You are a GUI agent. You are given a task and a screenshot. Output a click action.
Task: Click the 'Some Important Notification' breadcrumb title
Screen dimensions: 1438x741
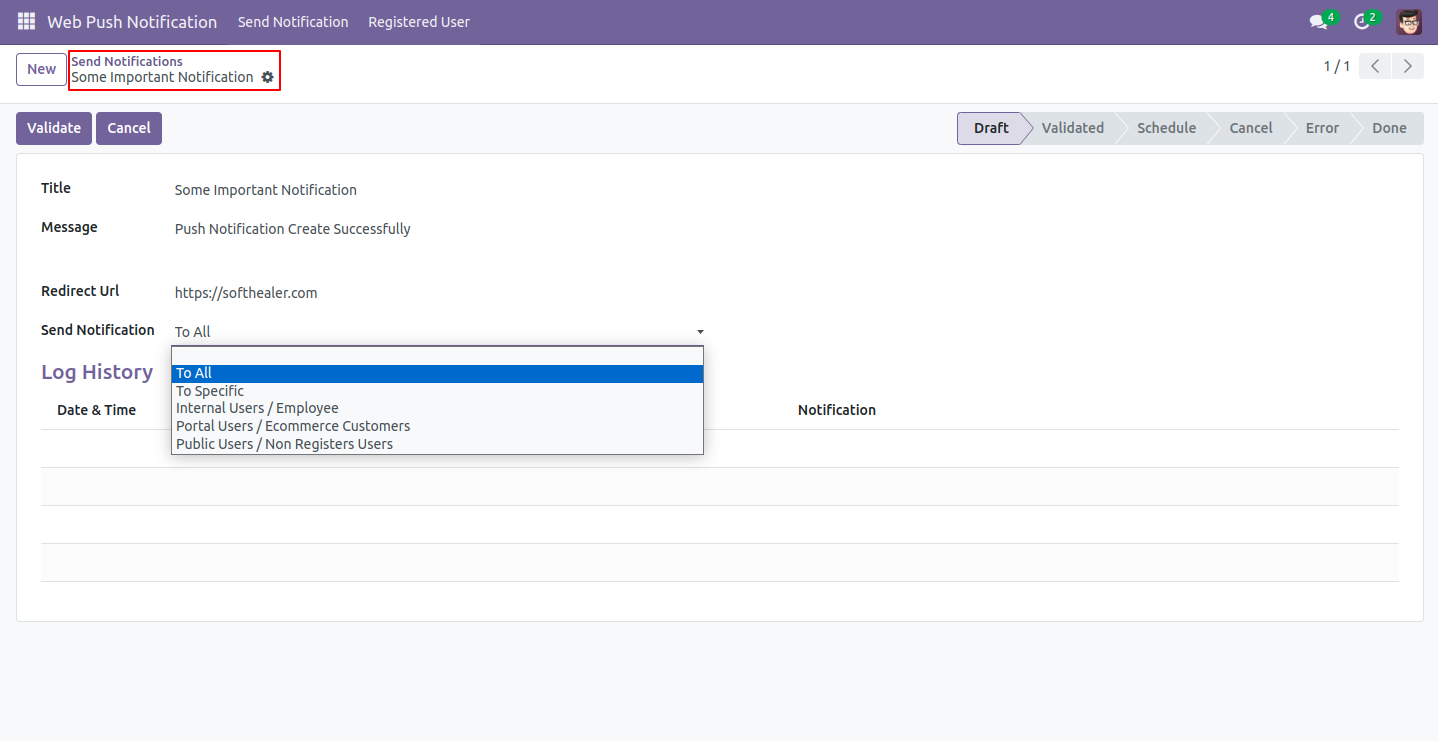point(162,77)
